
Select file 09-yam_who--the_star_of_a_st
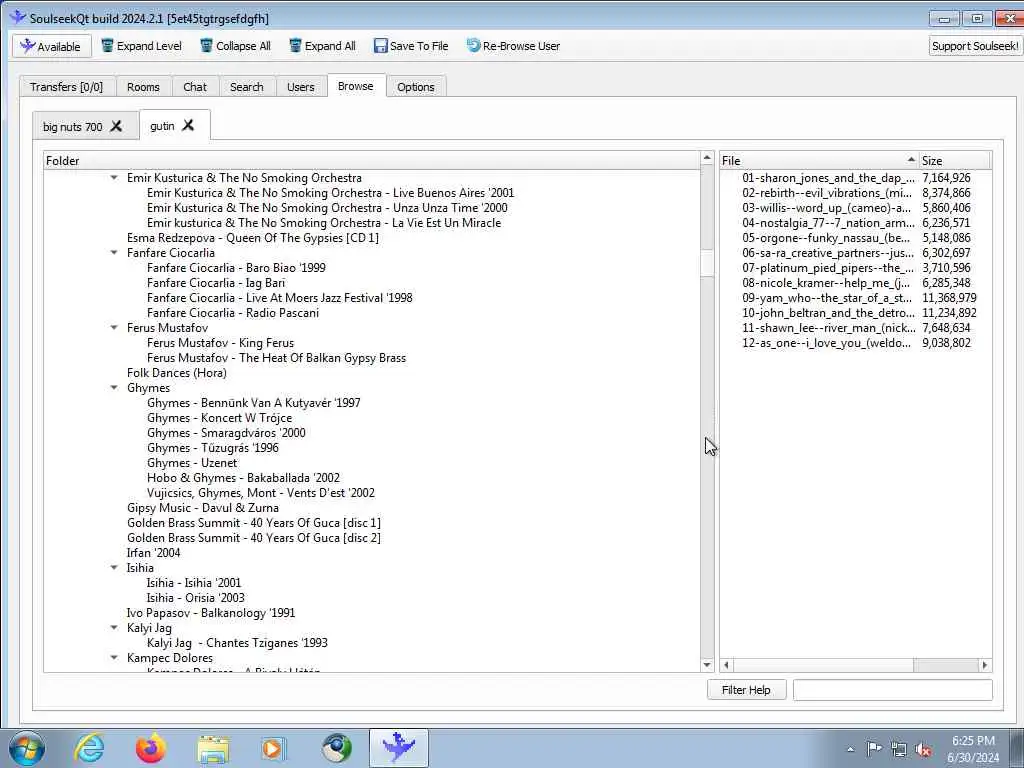click(827, 298)
